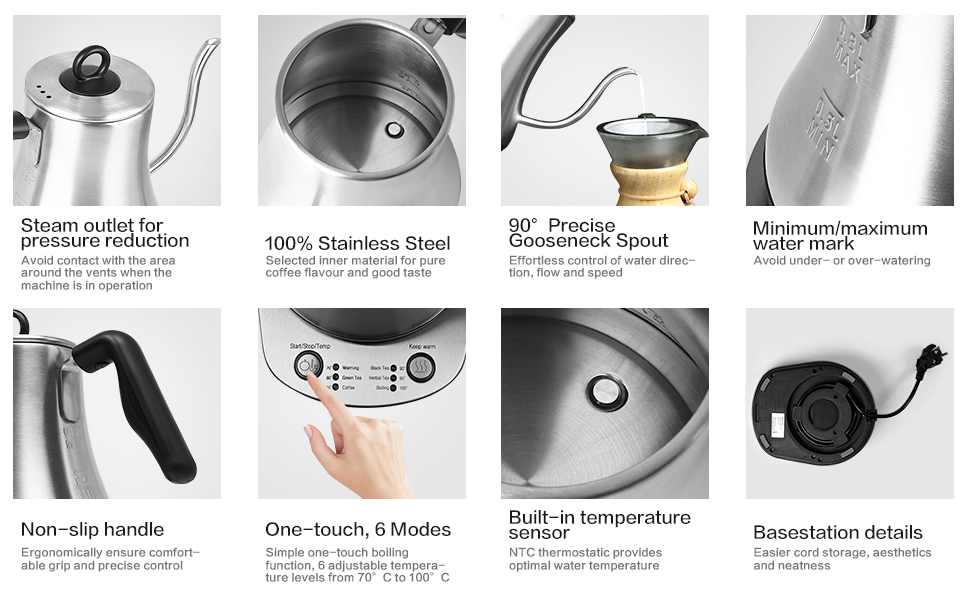Click the 'Minimum/maximum water mark' heading

(840, 236)
